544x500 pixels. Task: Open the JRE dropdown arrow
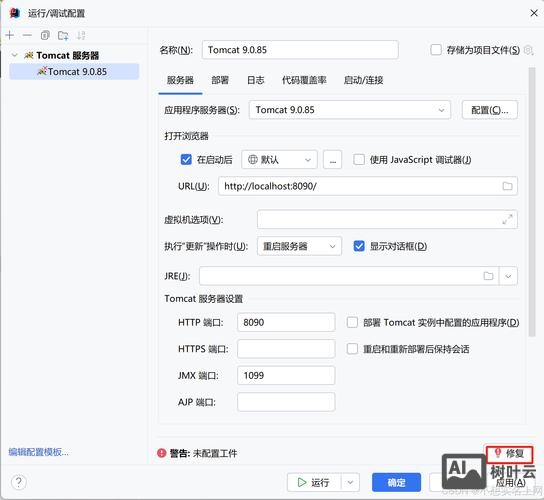[x=508, y=276]
